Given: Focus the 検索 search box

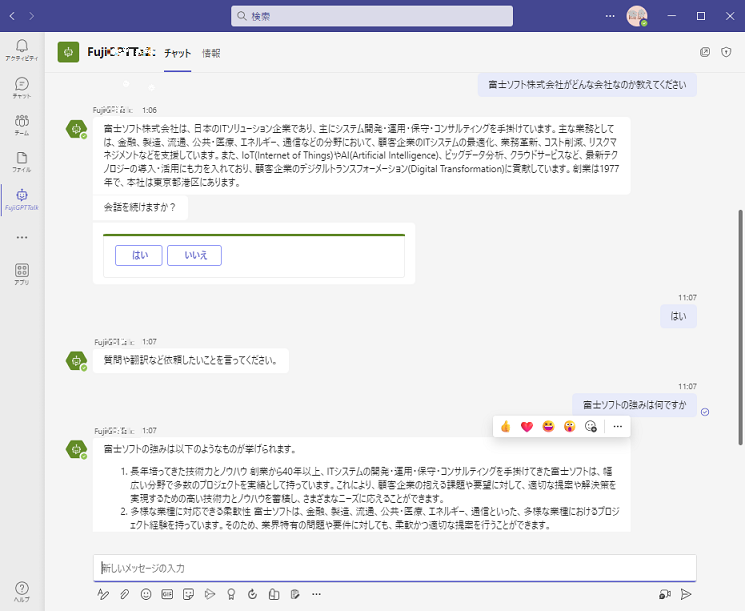Looking at the screenshot, I should (372, 16).
